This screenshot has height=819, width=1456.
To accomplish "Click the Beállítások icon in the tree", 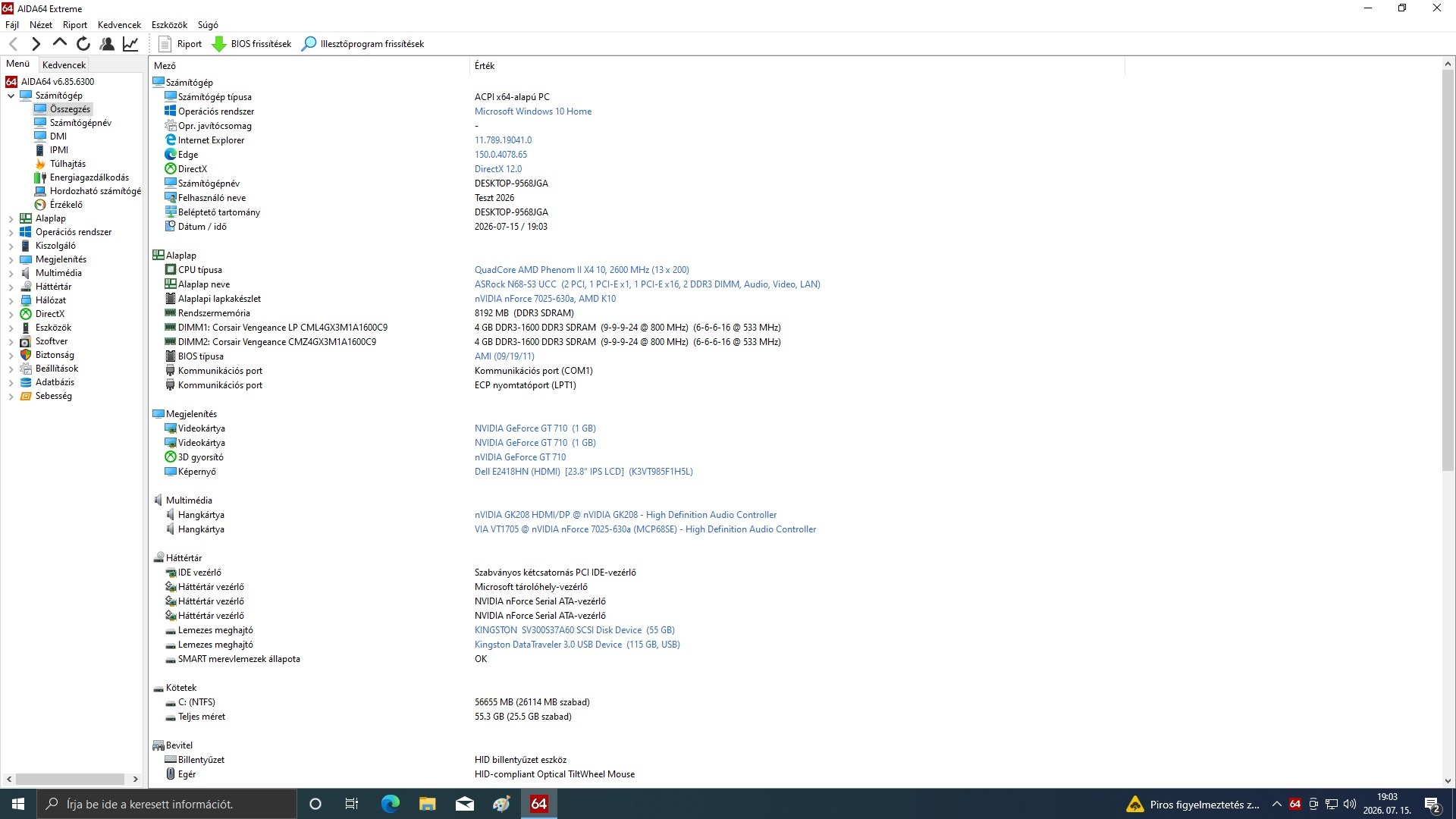I will coord(26,369).
